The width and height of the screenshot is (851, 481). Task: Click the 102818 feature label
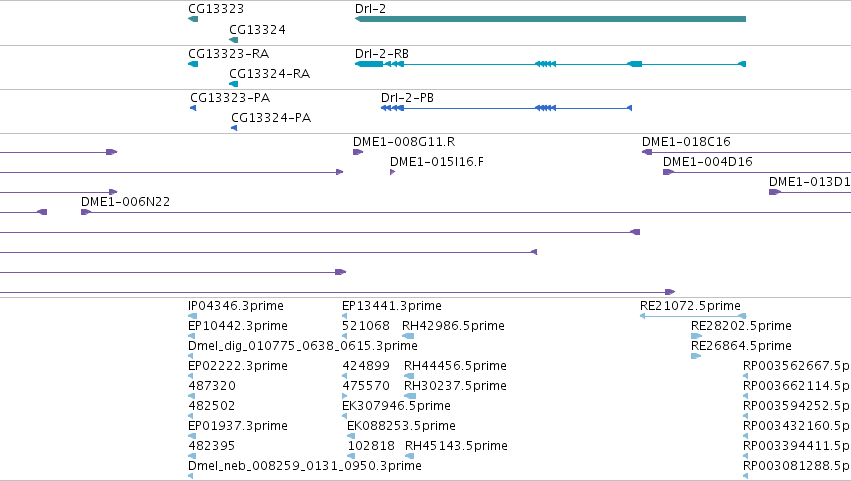click(x=371, y=446)
